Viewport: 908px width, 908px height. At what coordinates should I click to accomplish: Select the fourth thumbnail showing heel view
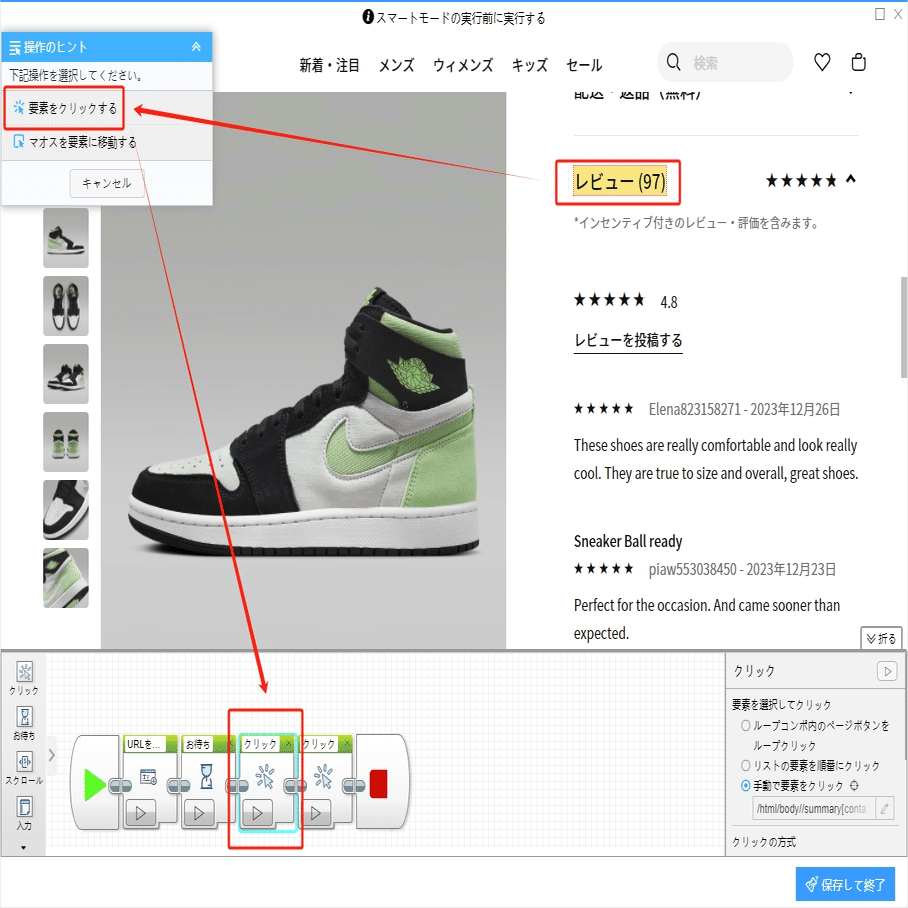coord(66,442)
